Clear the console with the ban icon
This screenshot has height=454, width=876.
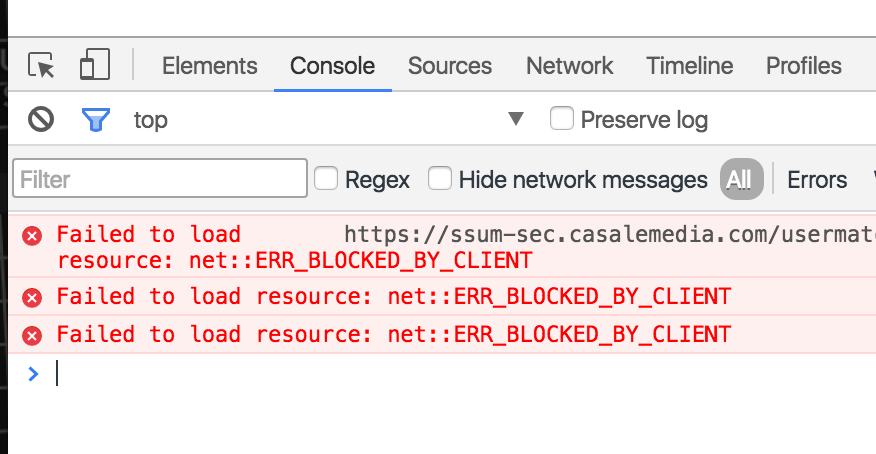pos(41,120)
